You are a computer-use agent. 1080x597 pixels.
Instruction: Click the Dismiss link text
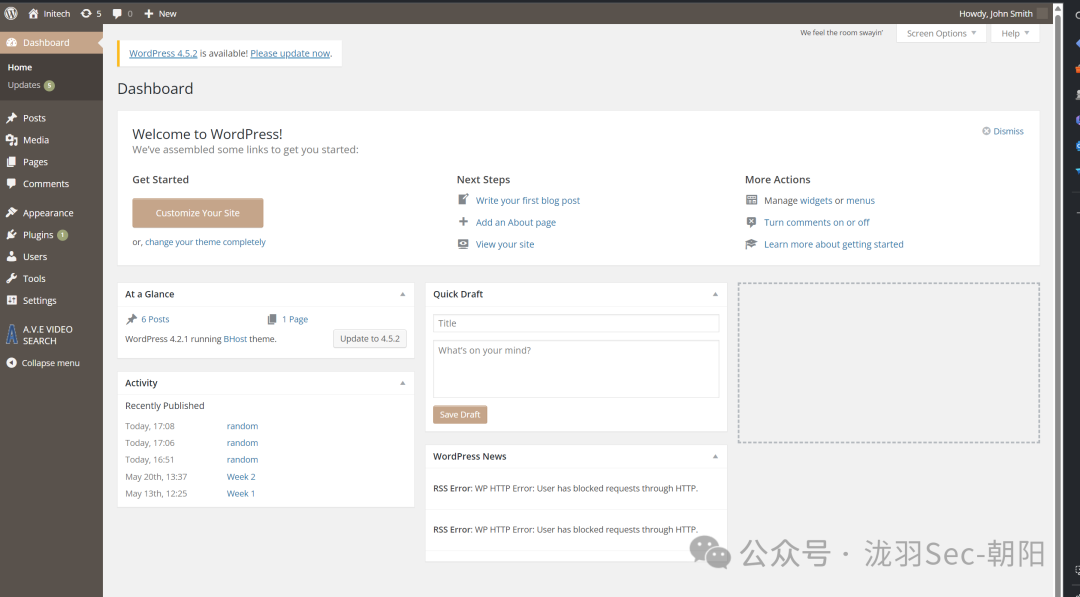pyautogui.click(x=1008, y=131)
